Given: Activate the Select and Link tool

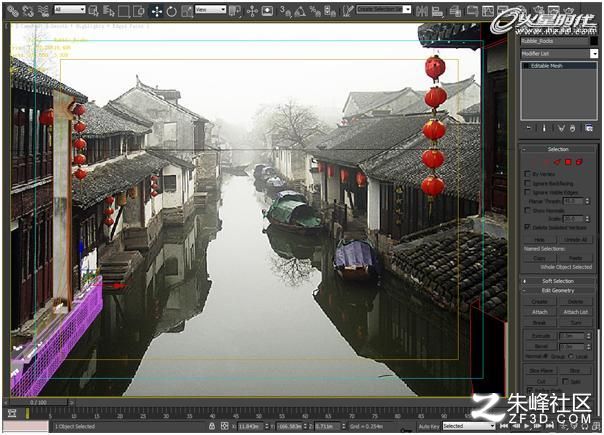Looking at the screenshot, I should click(x=13, y=11).
